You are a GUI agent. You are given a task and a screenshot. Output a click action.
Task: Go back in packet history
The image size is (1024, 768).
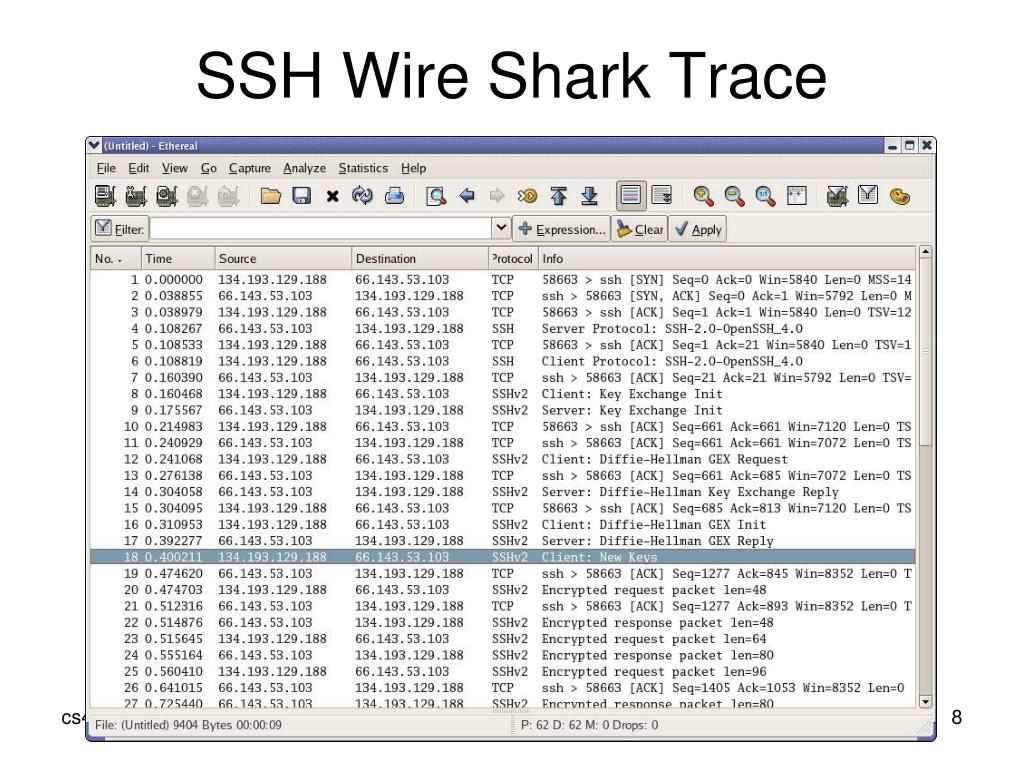[x=466, y=195]
